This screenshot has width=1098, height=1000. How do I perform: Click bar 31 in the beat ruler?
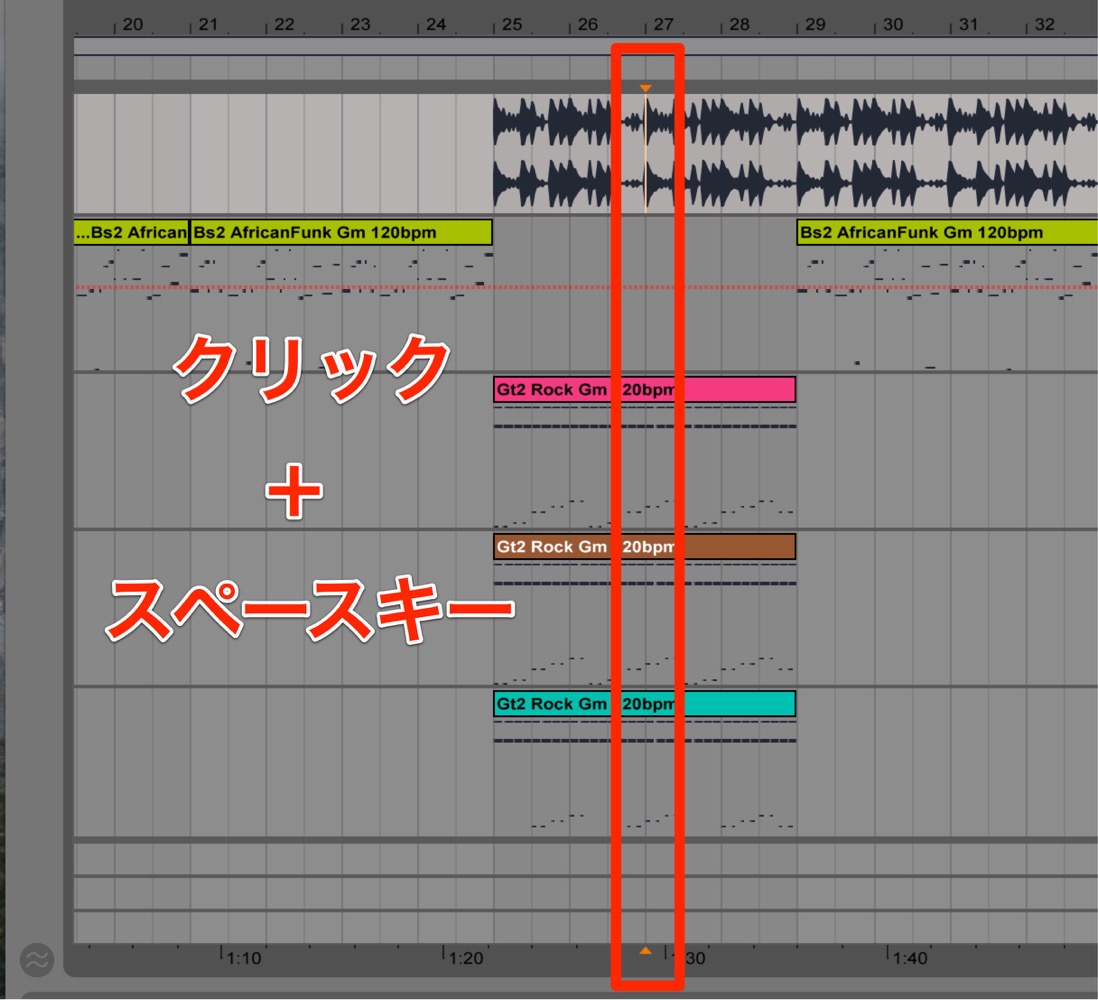(968, 25)
